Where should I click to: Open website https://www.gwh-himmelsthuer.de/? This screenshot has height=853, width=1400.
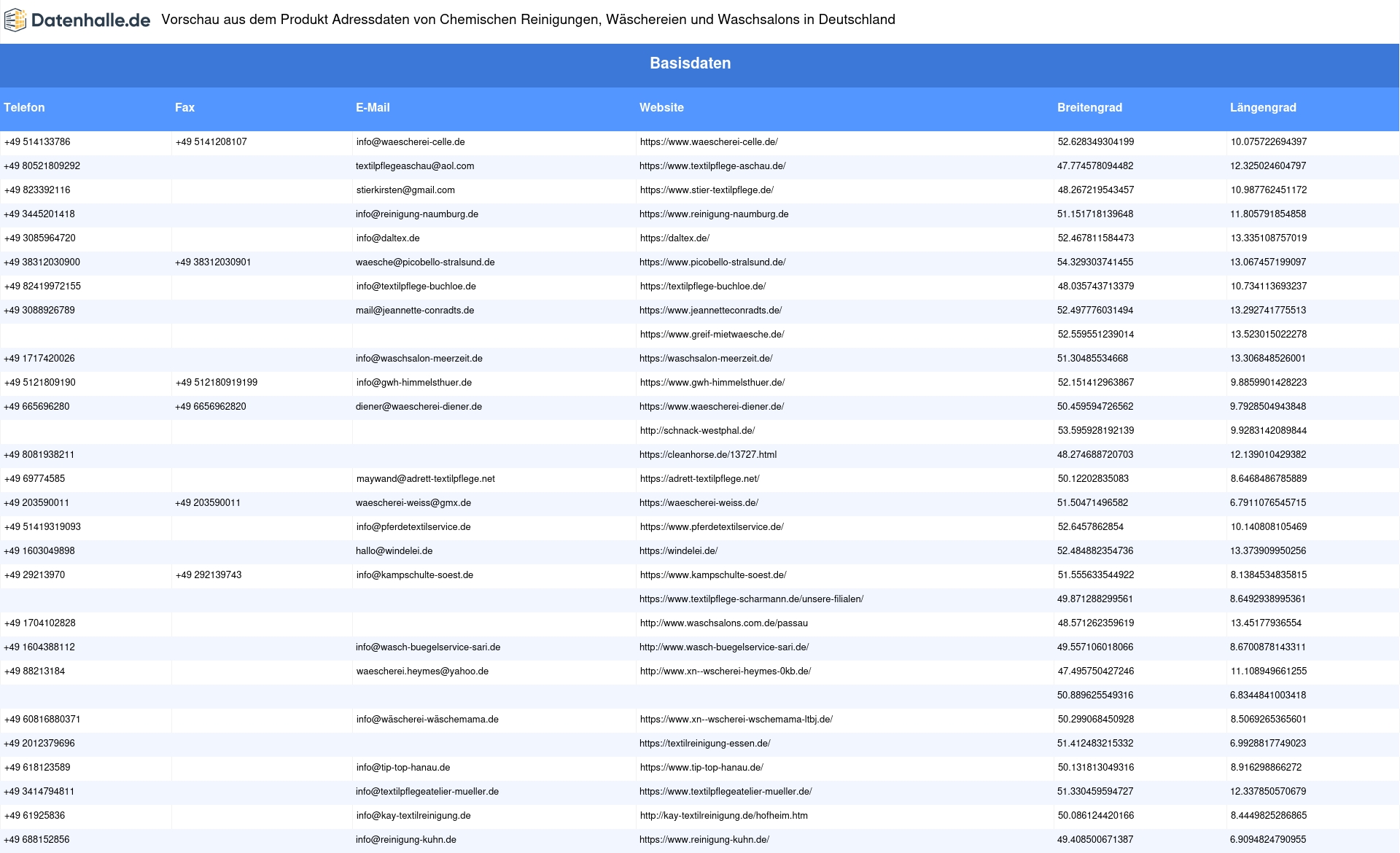point(712,383)
